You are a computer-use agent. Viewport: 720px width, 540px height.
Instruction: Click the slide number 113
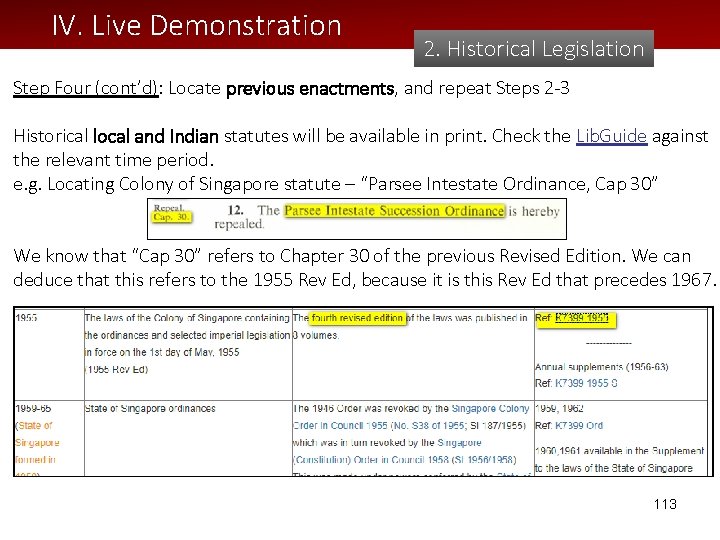point(665,504)
